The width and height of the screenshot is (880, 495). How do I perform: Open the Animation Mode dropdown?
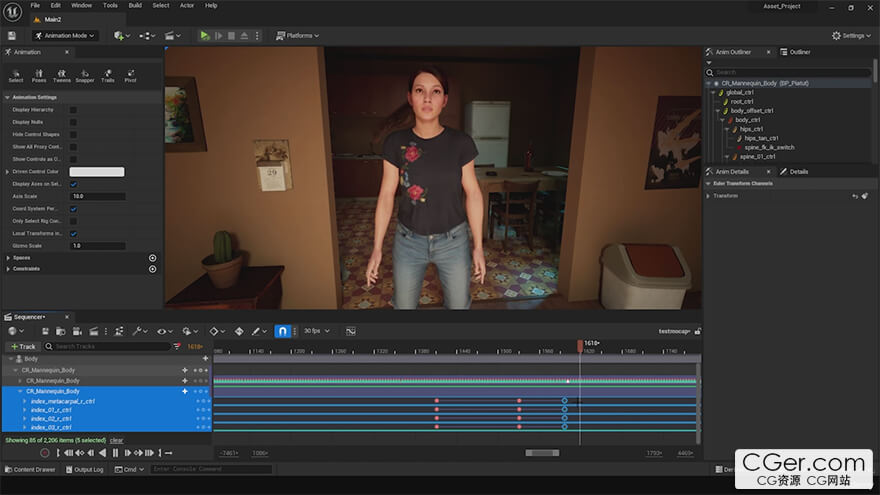tap(64, 35)
